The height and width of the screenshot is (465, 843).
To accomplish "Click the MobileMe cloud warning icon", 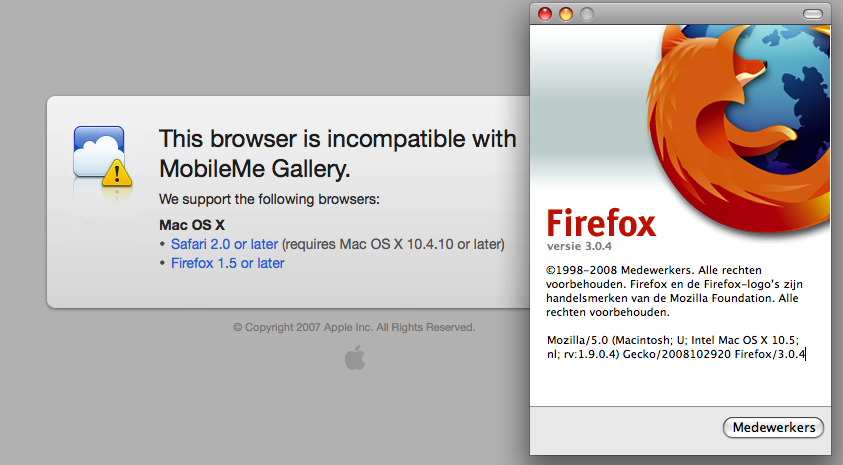I will [x=102, y=158].
